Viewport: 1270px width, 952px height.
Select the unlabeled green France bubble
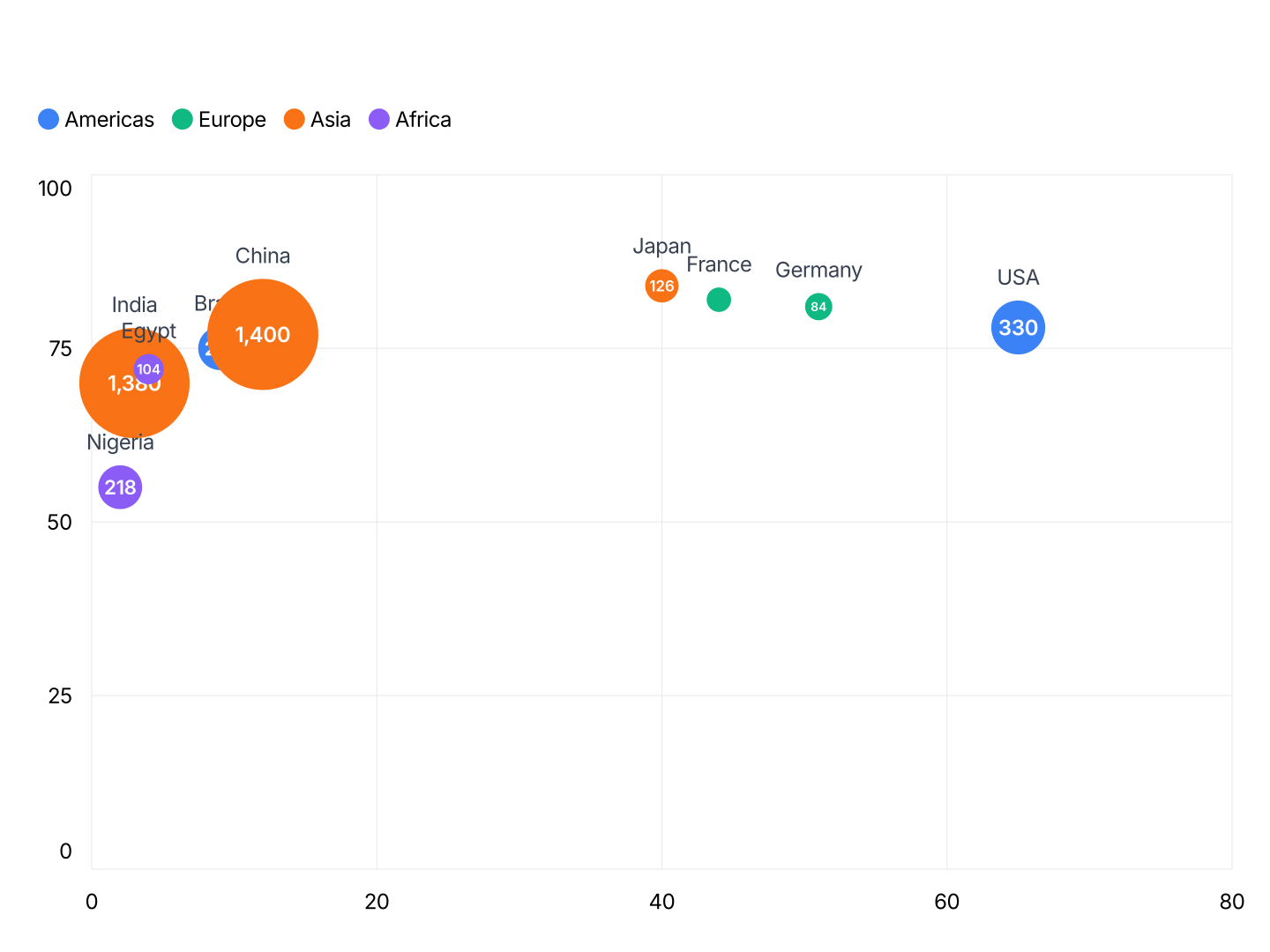pyautogui.click(x=719, y=300)
